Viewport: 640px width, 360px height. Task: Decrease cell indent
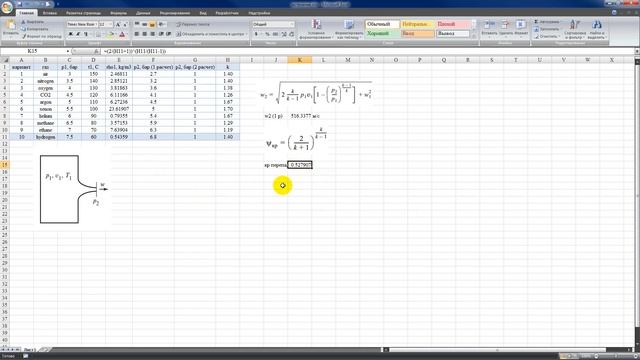(x=161, y=34)
